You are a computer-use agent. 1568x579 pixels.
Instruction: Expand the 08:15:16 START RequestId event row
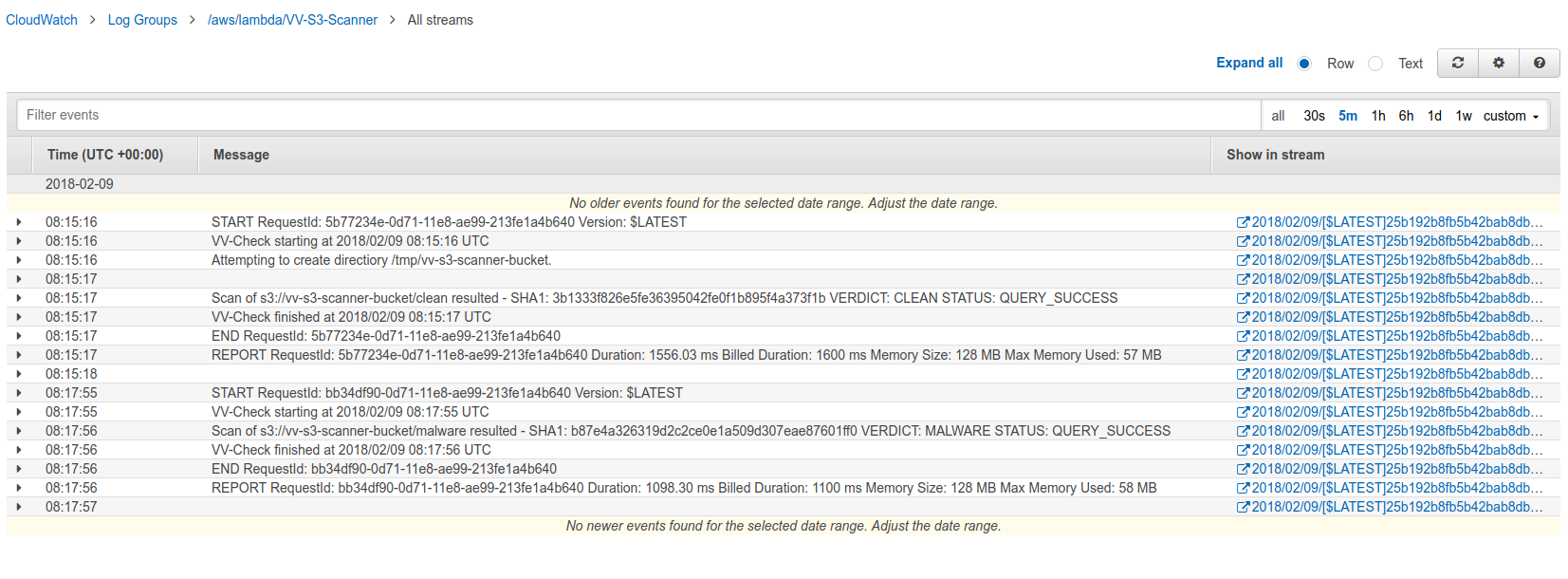[x=18, y=222]
